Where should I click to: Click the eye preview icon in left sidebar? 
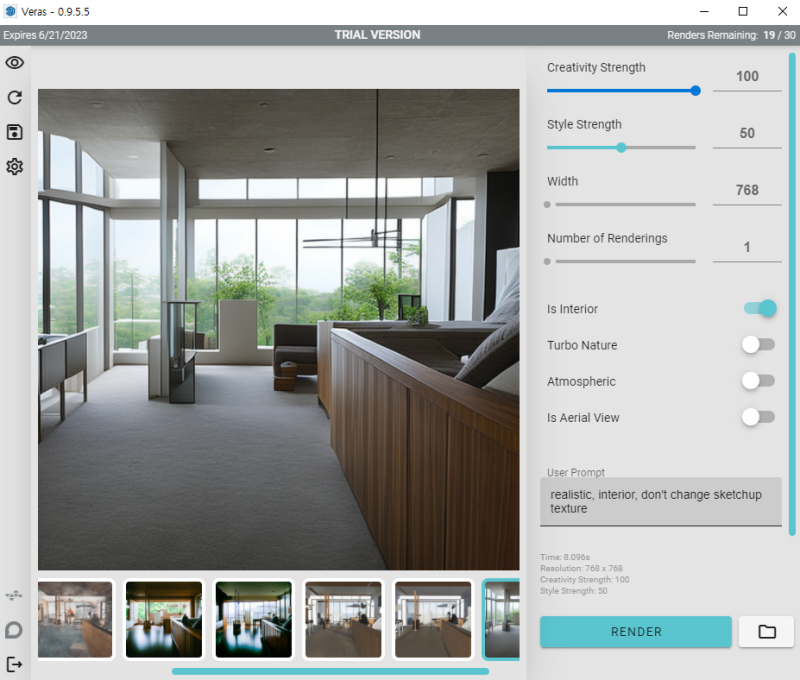coord(15,63)
